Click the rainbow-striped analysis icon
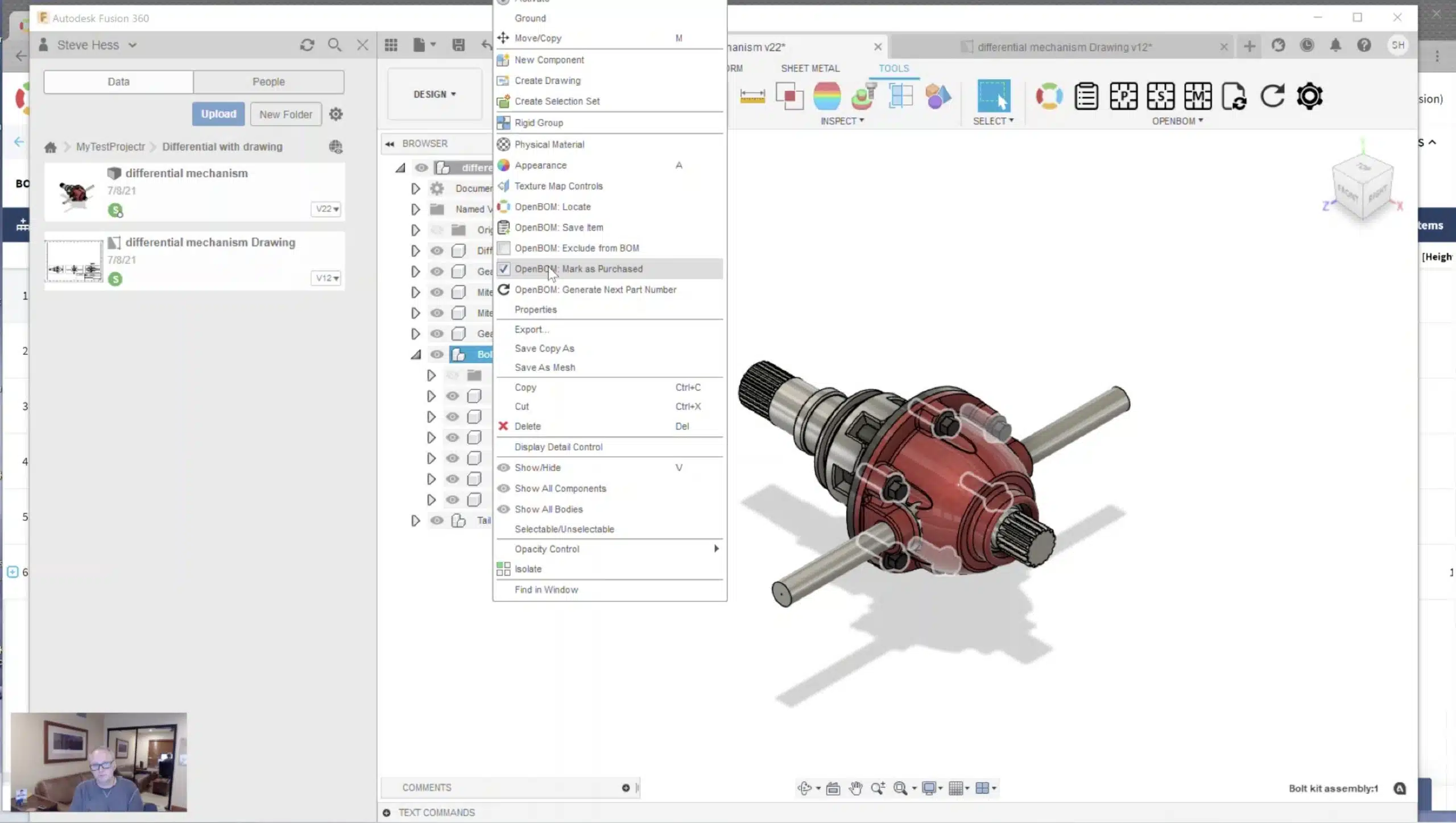The height and width of the screenshot is (823, 1456). [x=826, y=96]
